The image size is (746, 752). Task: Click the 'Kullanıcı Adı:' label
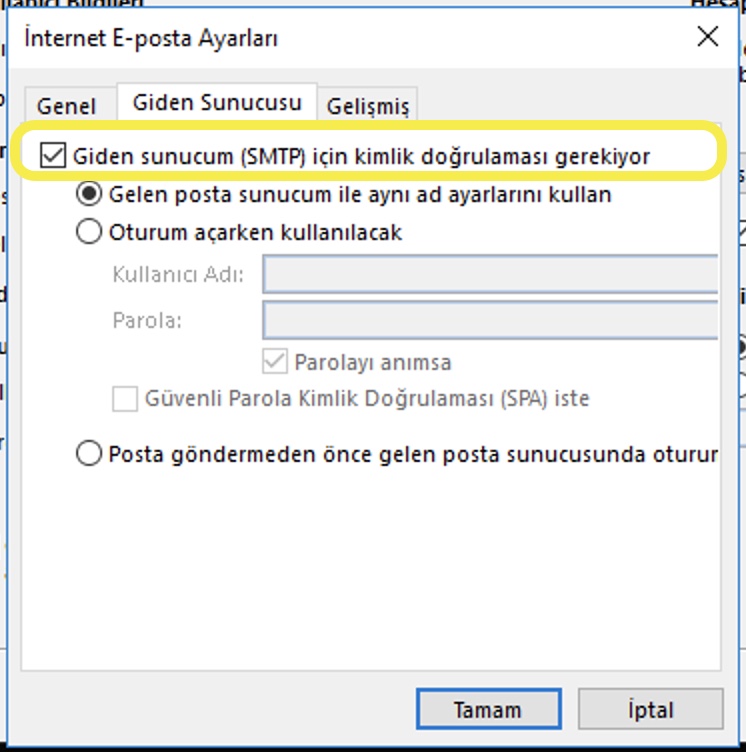(x=178, y=276)
